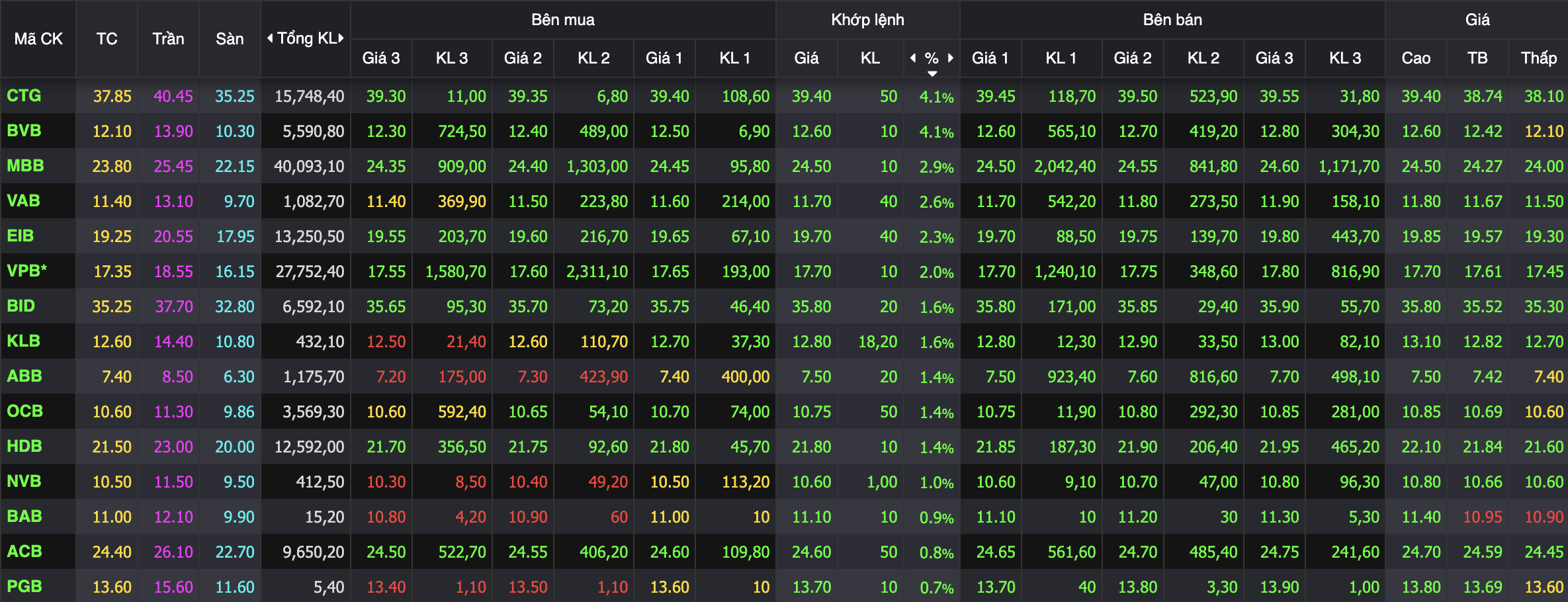Click OCB floor price 9.86

(239, 412)
